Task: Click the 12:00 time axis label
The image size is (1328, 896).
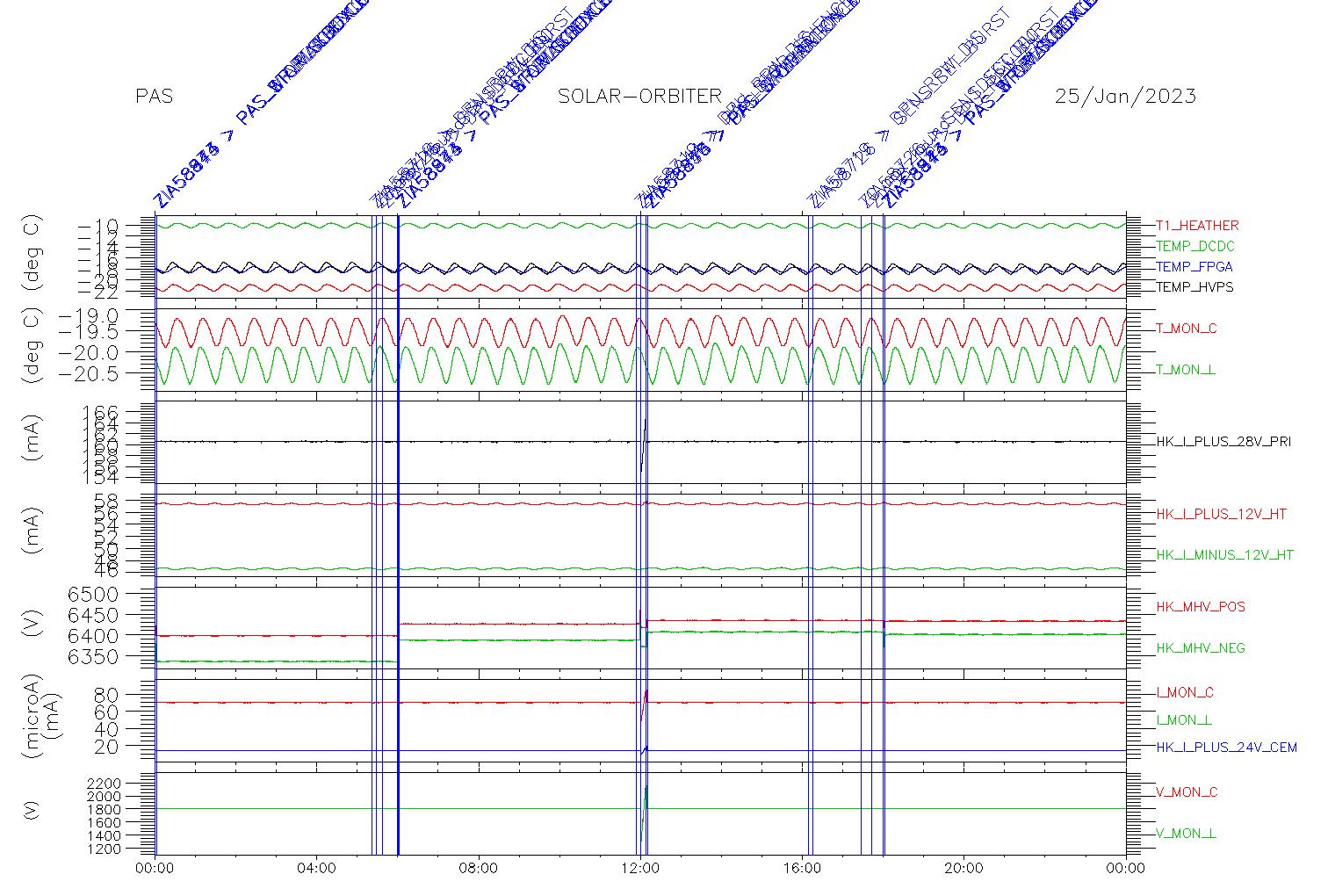Action: (x=640, y=869)
